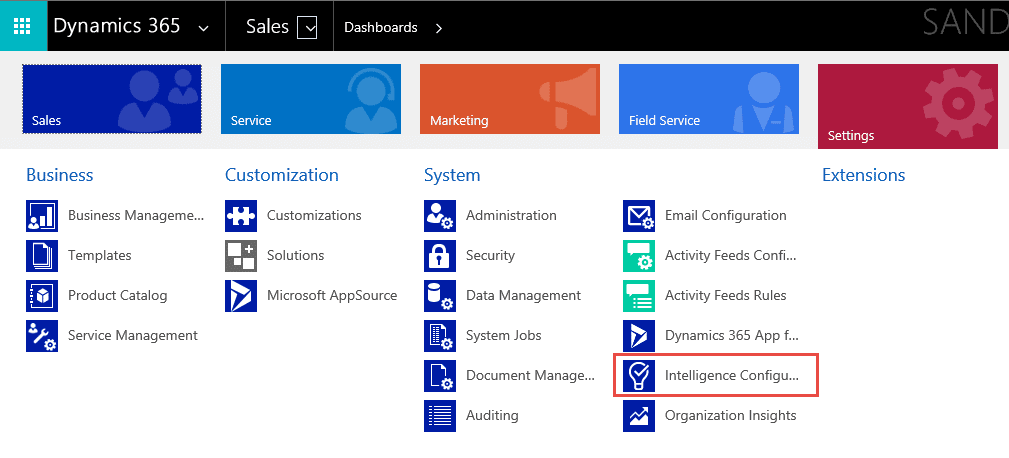Click the Auditing icon
1009x458 pixels.
pyautogui.click(x=440, y=416)
